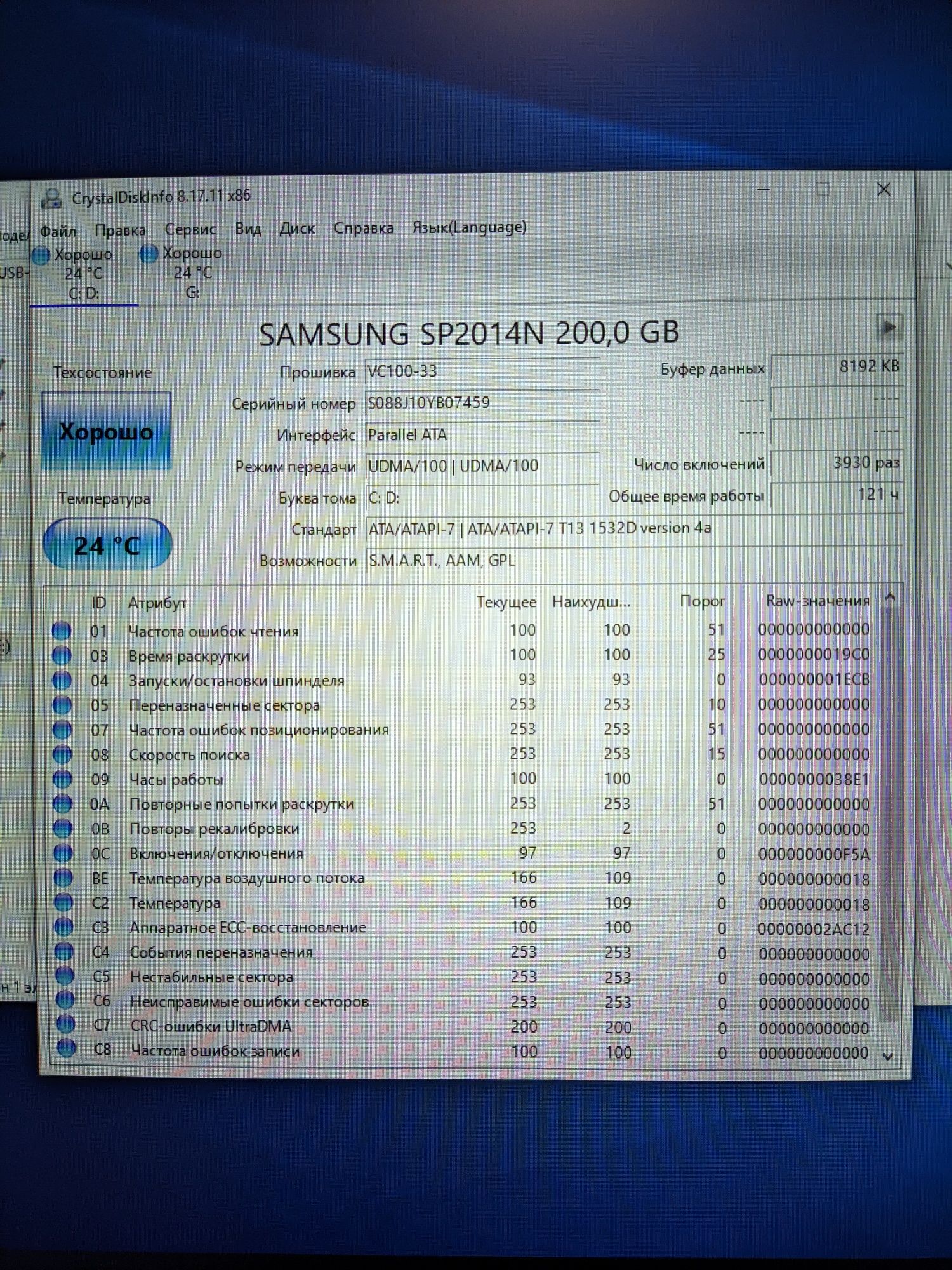The image size is (952, 1270).
Task: Click the next disk arrow button
Action: coord(889,328)
